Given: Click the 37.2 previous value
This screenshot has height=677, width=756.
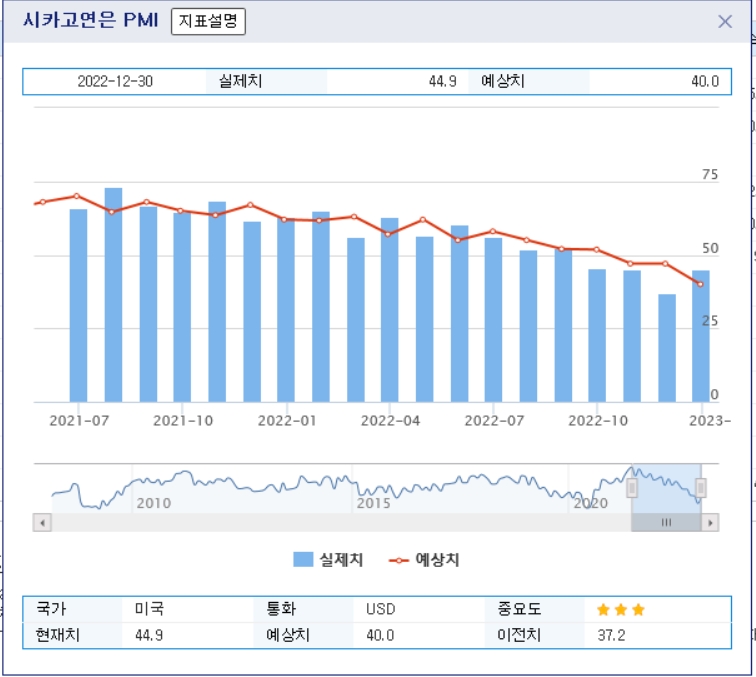Looking at the screenshot, I should click(611, 636).
